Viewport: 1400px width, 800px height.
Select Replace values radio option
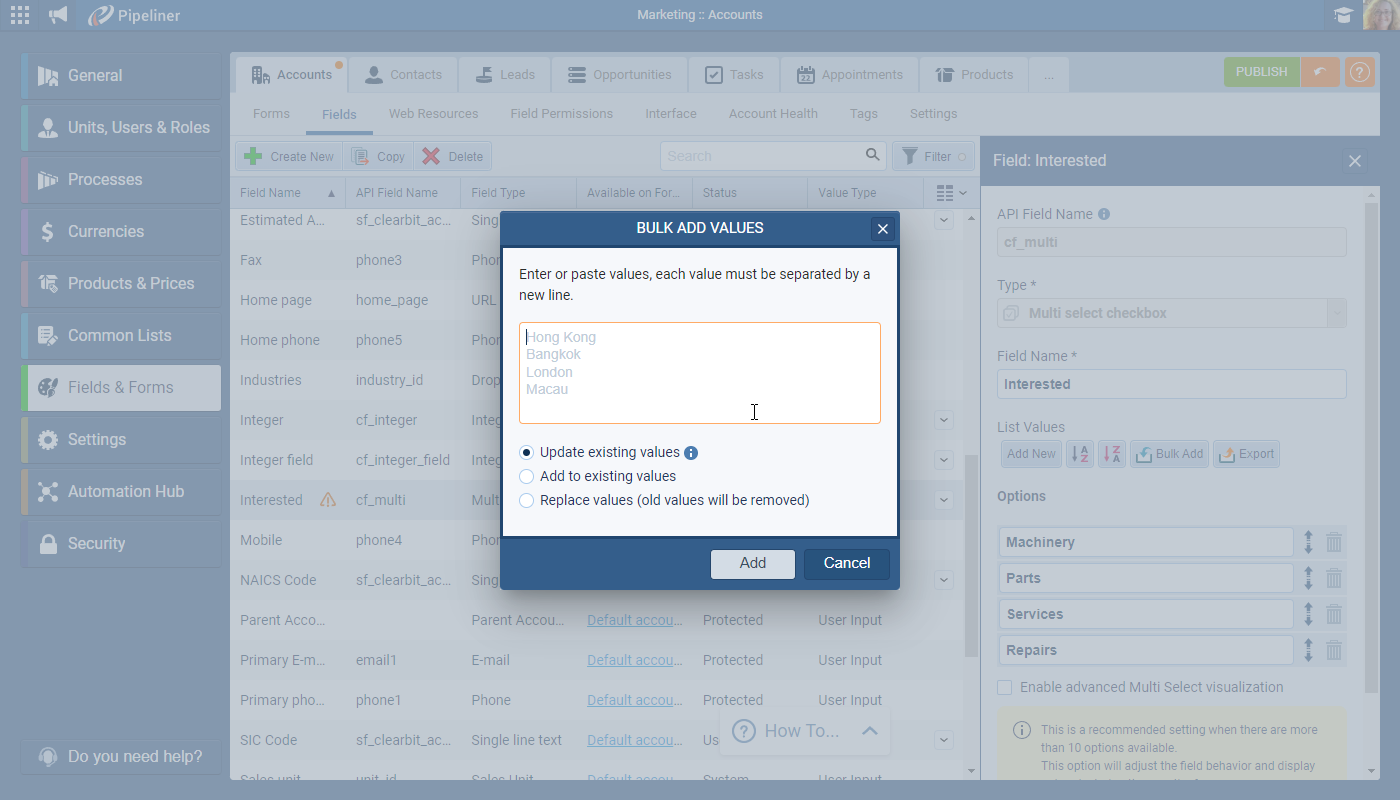(527, 501)
